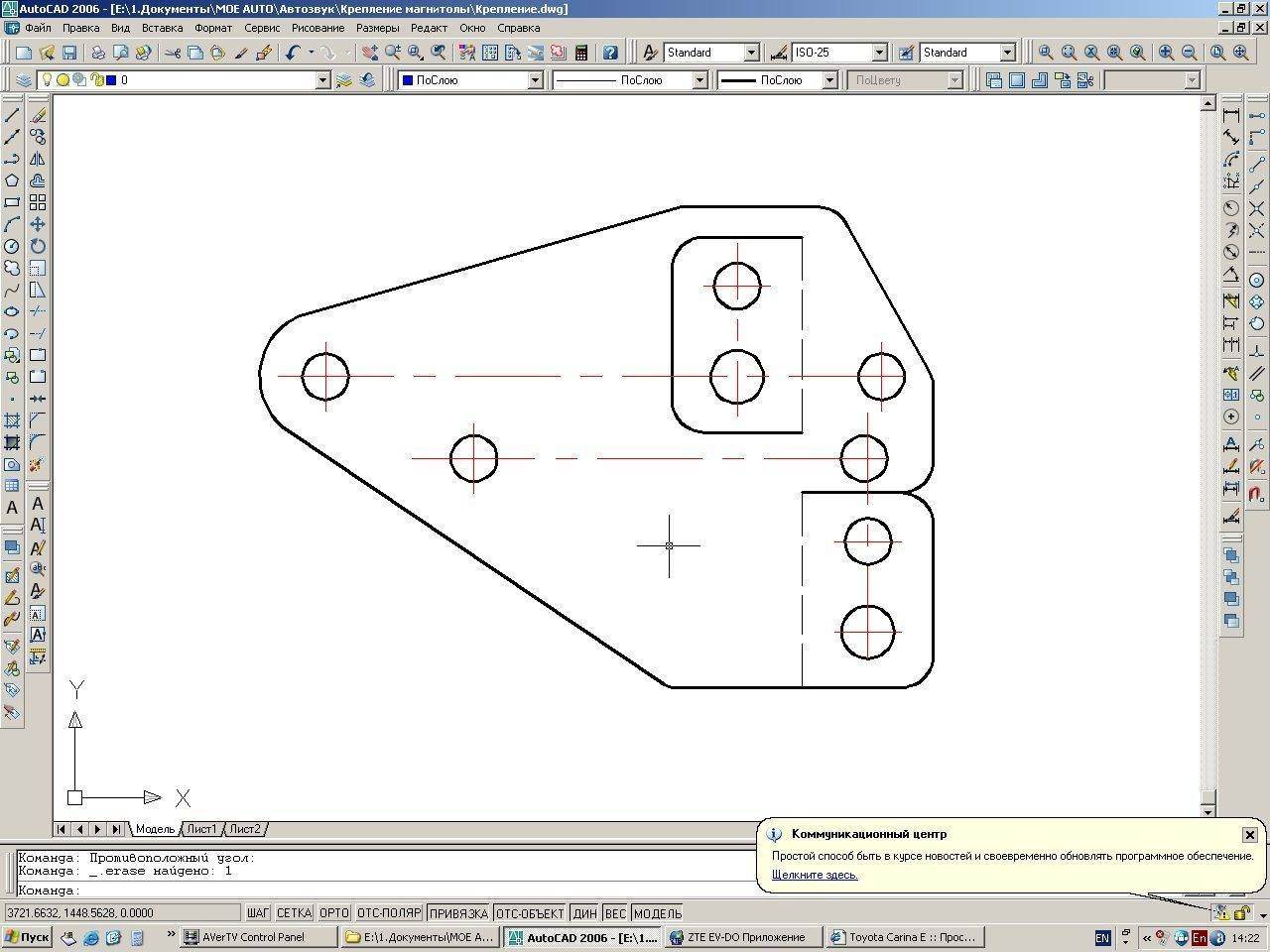Click the Щелкните здесь link
Viewport: 1270px width, 952px height.
[x=815, y=875]
